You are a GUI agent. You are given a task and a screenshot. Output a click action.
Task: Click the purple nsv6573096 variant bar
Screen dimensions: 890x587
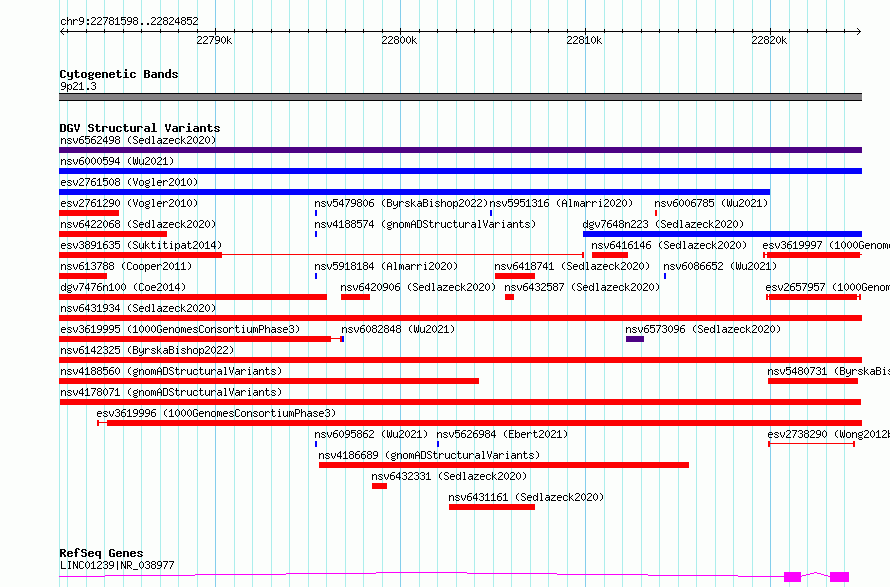635,339
